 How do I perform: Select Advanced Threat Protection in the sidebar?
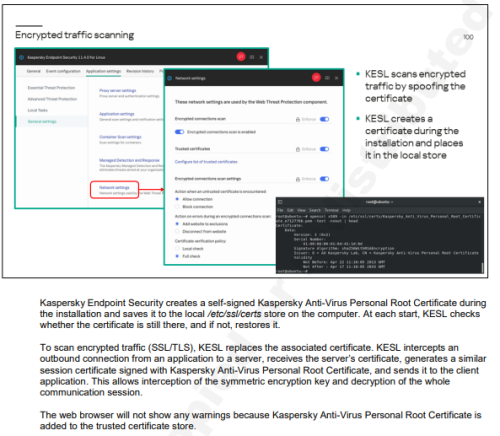pos(52,99)
